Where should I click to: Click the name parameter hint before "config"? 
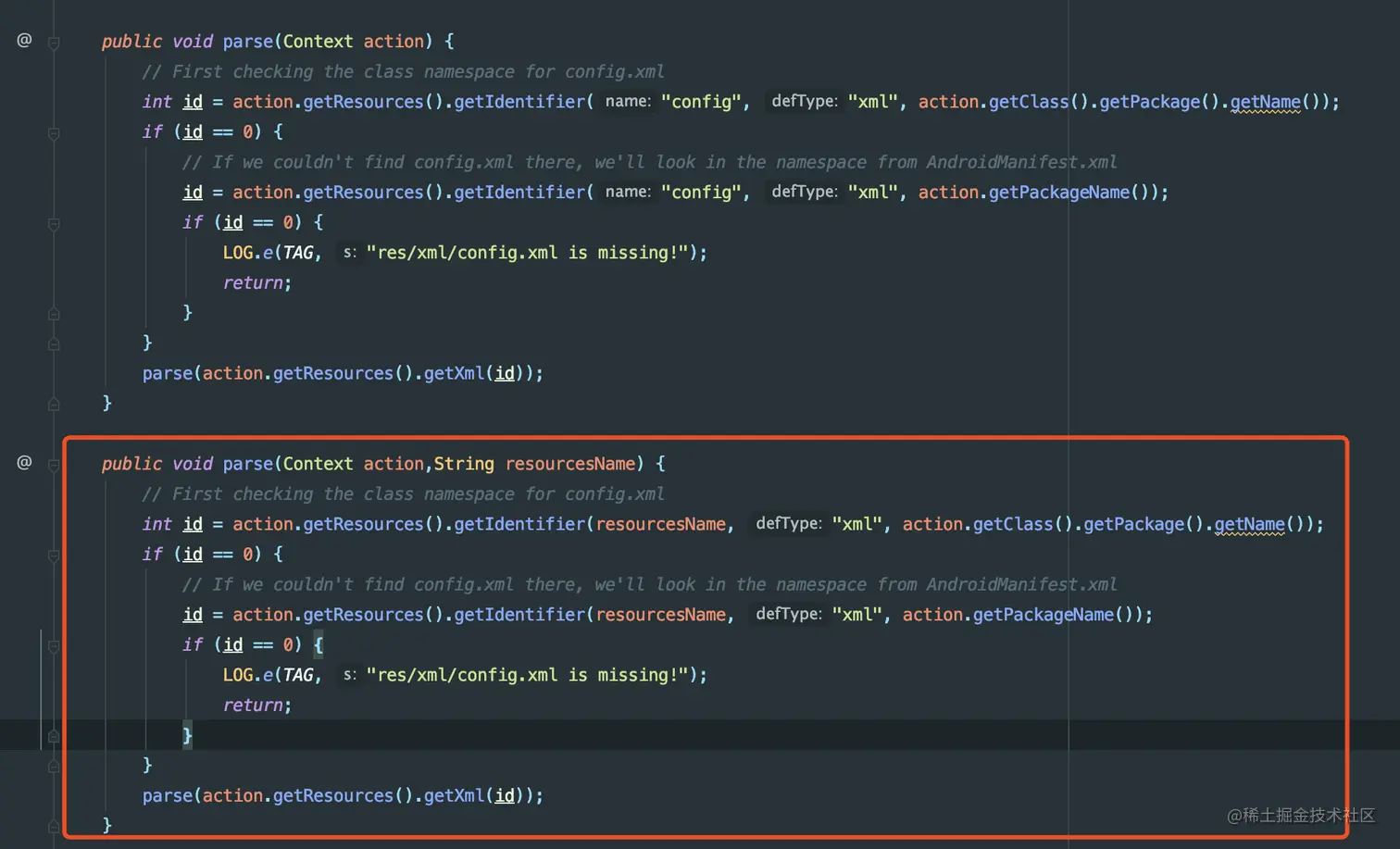(x=627, y=101)
